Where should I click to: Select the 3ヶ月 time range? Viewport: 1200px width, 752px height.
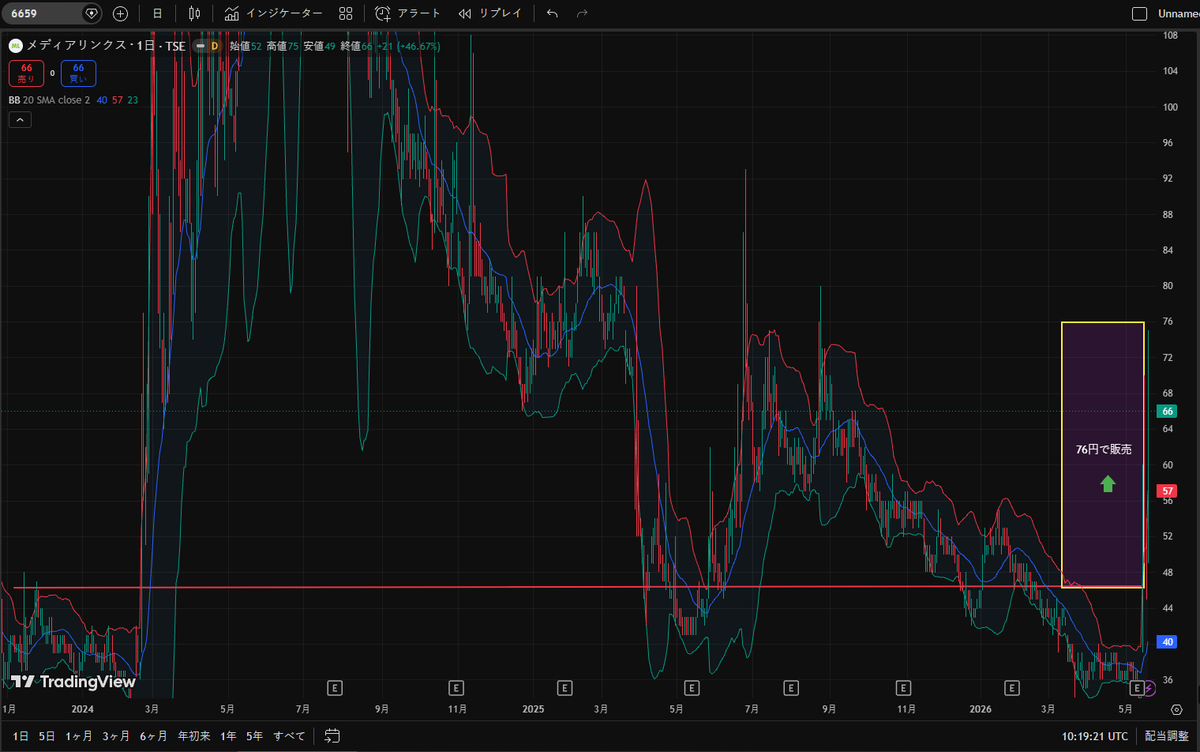(x=116, y=736)
